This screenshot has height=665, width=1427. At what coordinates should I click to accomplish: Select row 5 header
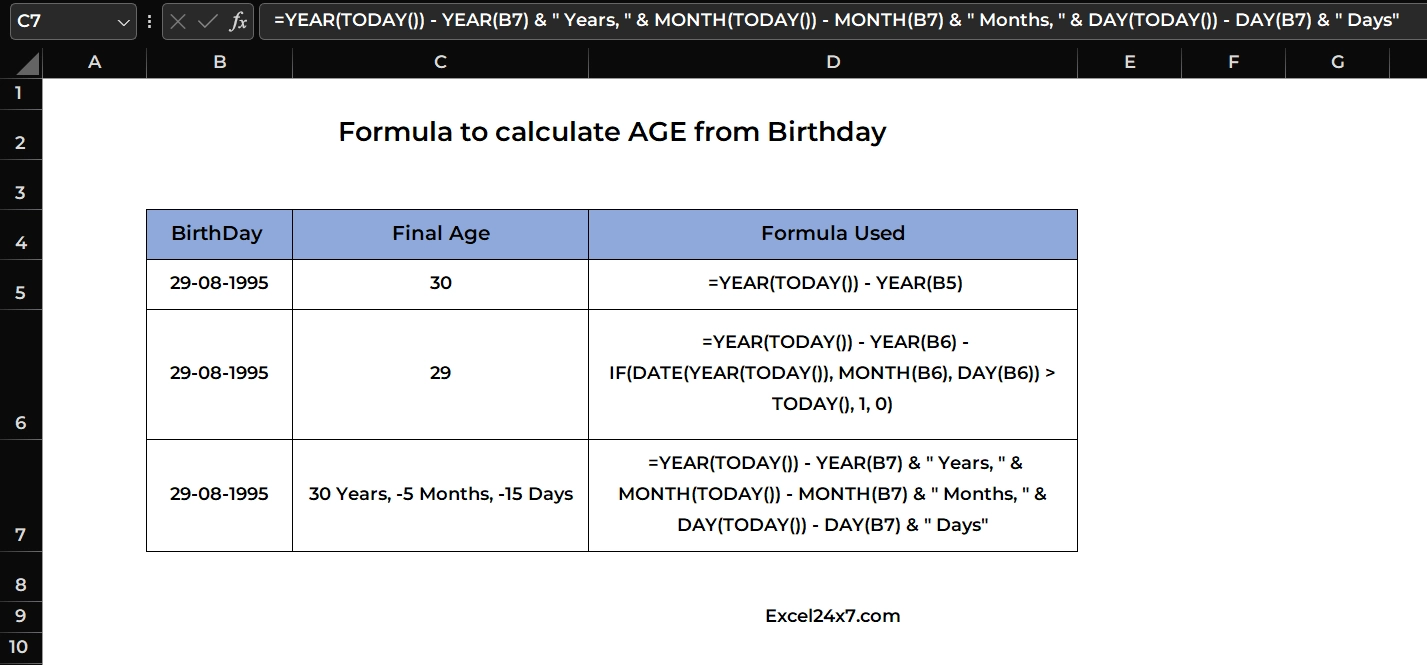click(21, 285)
